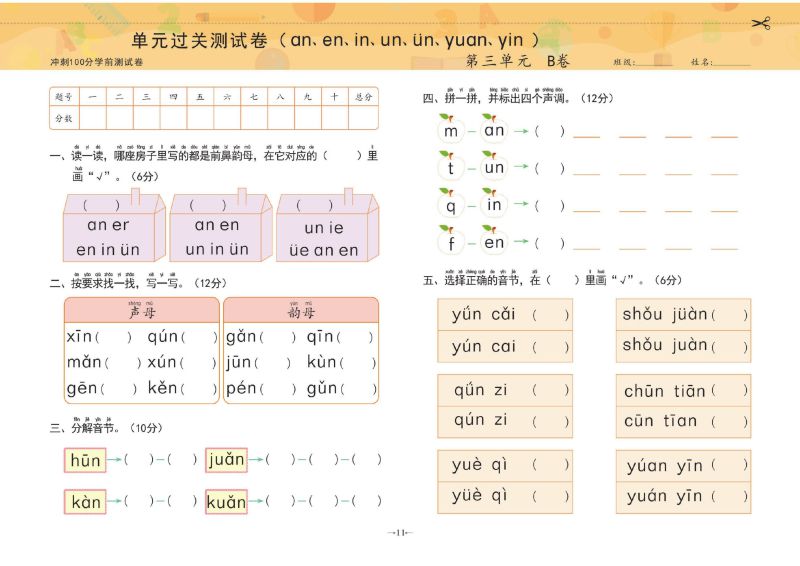The height and width of the screenshot is (566, 800).
Task: Click the 'yúan yīn' option row
Action: tap(684, 465)
